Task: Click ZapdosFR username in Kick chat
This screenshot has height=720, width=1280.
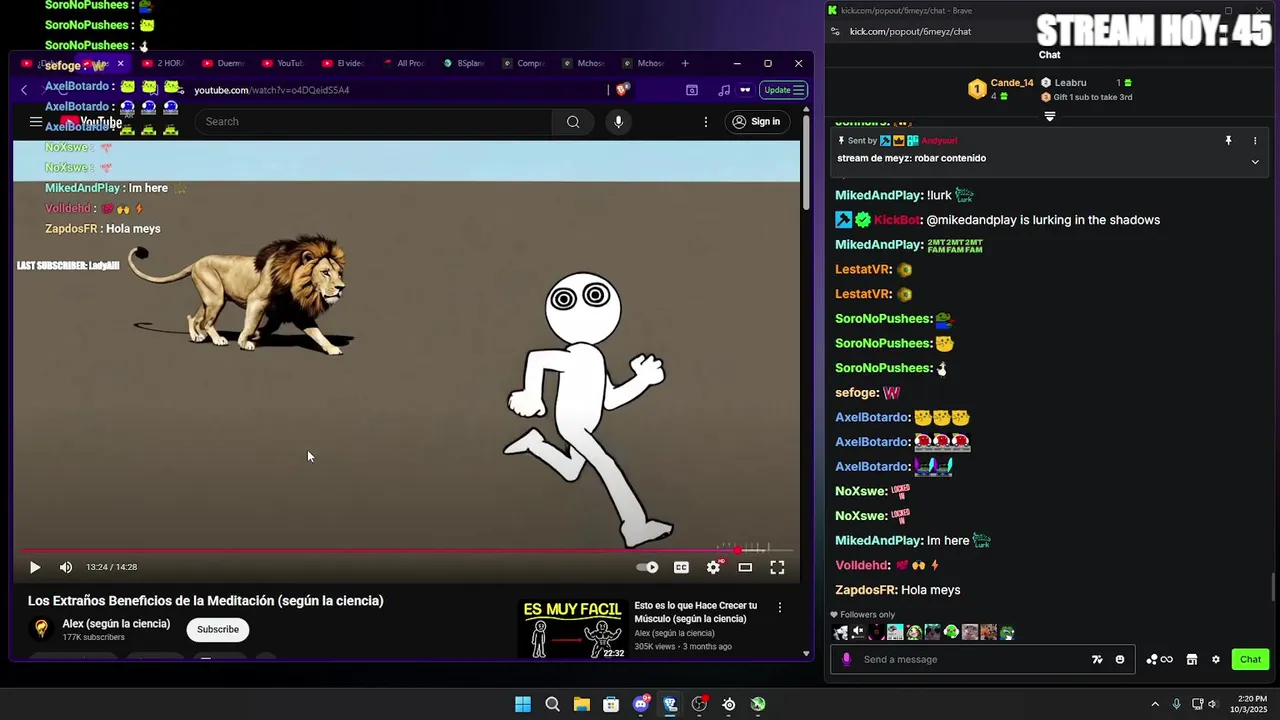Action: pyautogui.click(x=866, y=590)
